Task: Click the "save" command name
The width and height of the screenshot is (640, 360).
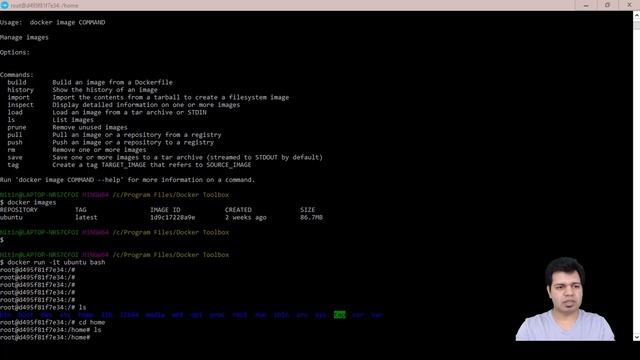Action: pyautogui.click(x=15, y=158)
